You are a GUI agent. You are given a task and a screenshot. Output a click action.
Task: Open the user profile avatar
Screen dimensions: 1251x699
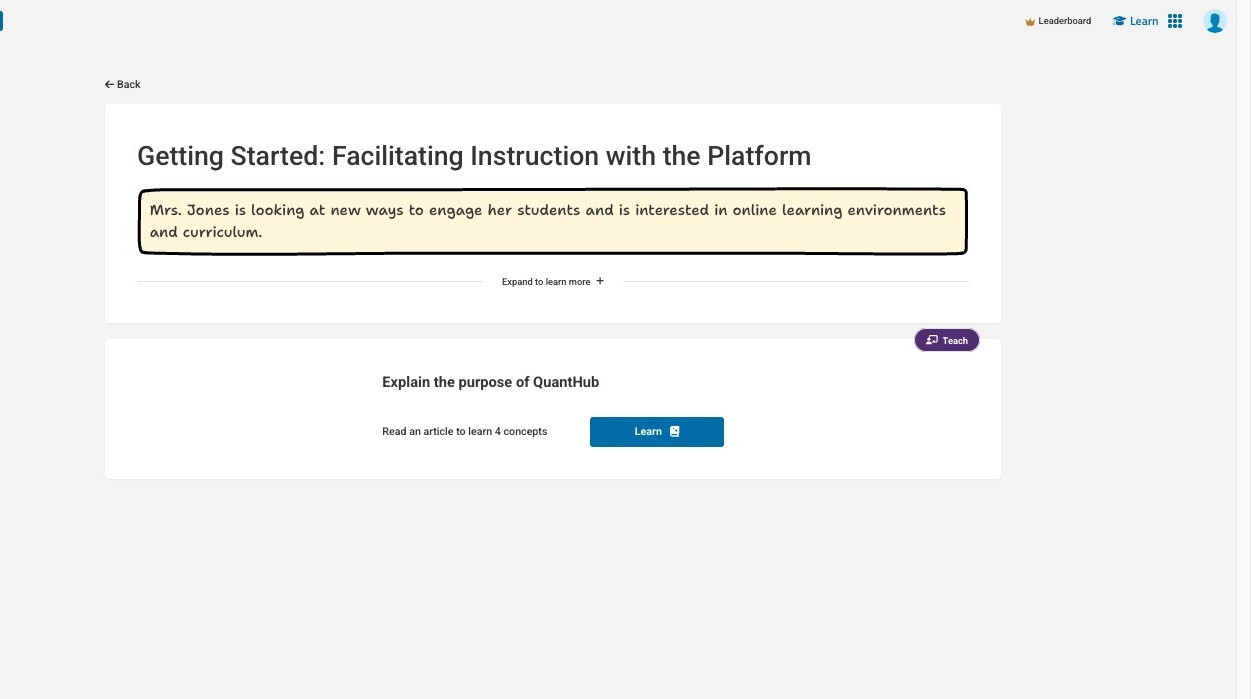coord(1214,21)
